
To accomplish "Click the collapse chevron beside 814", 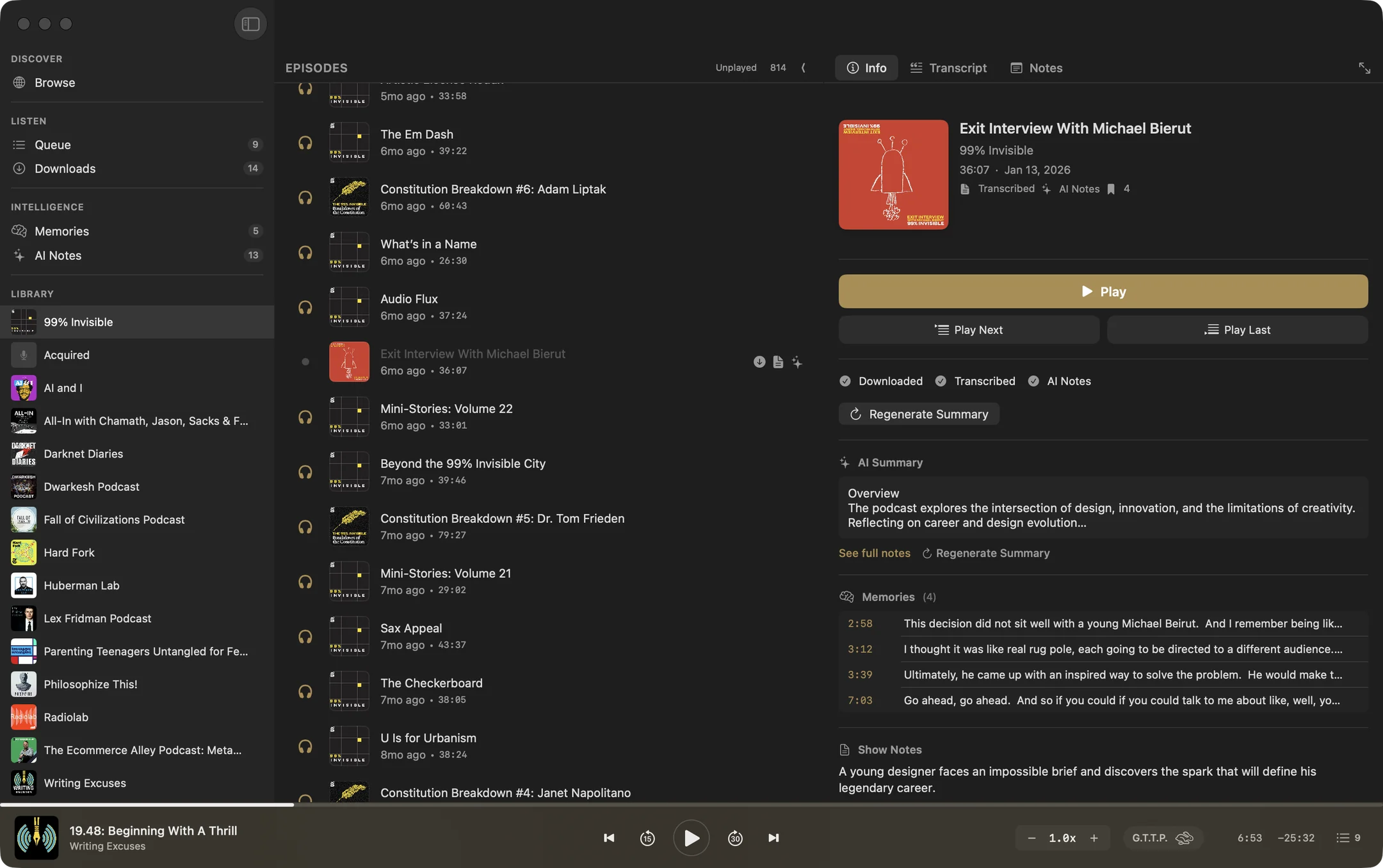I will click(804, 68).
